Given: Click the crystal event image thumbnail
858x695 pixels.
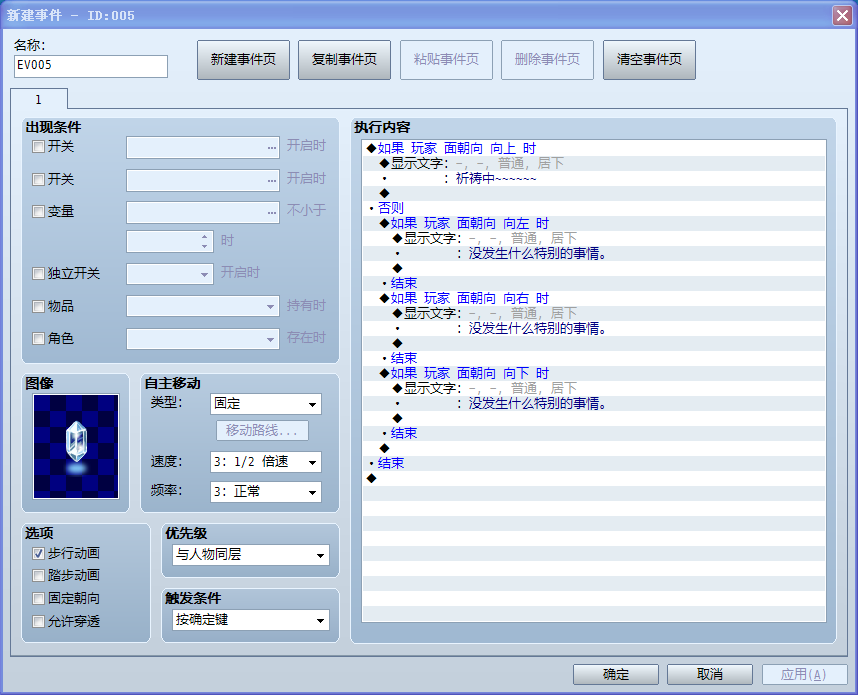Looking at the screenshot, I should coord(76,446).
